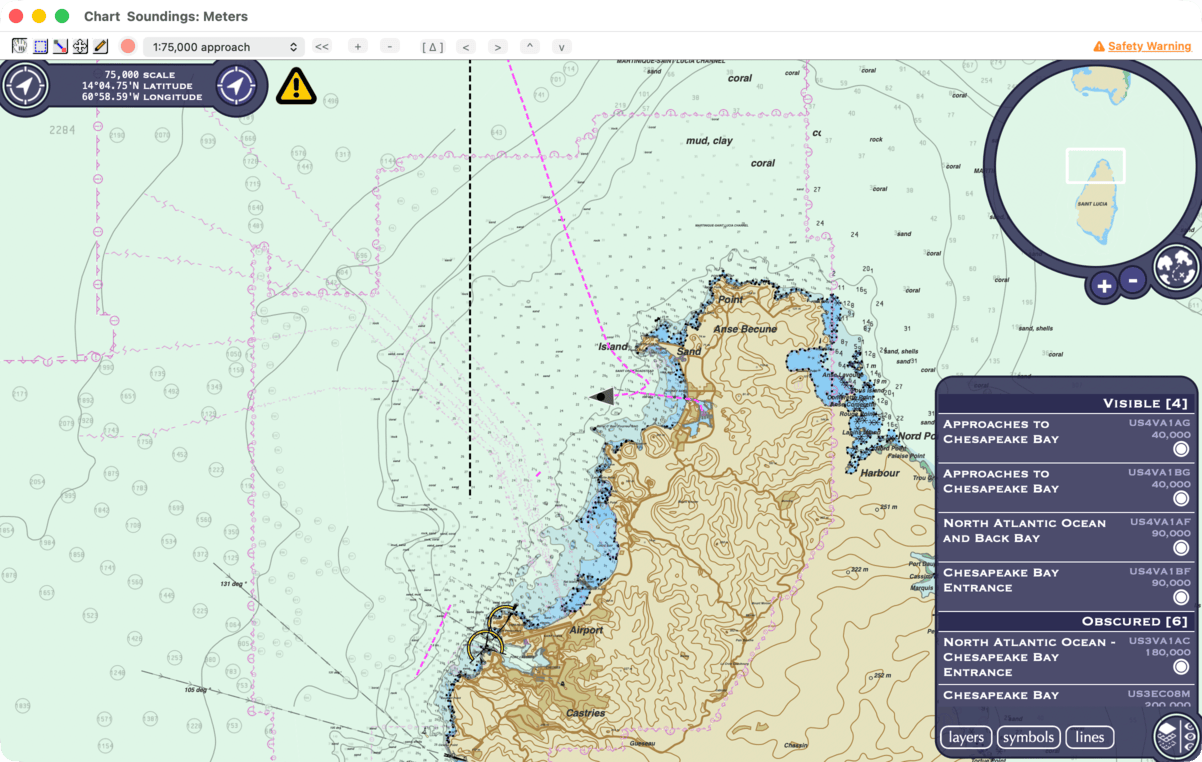Screen dimensions: 1202x762
Task: Click the scale and coordinates readout
Action: (x=143, y=86)
